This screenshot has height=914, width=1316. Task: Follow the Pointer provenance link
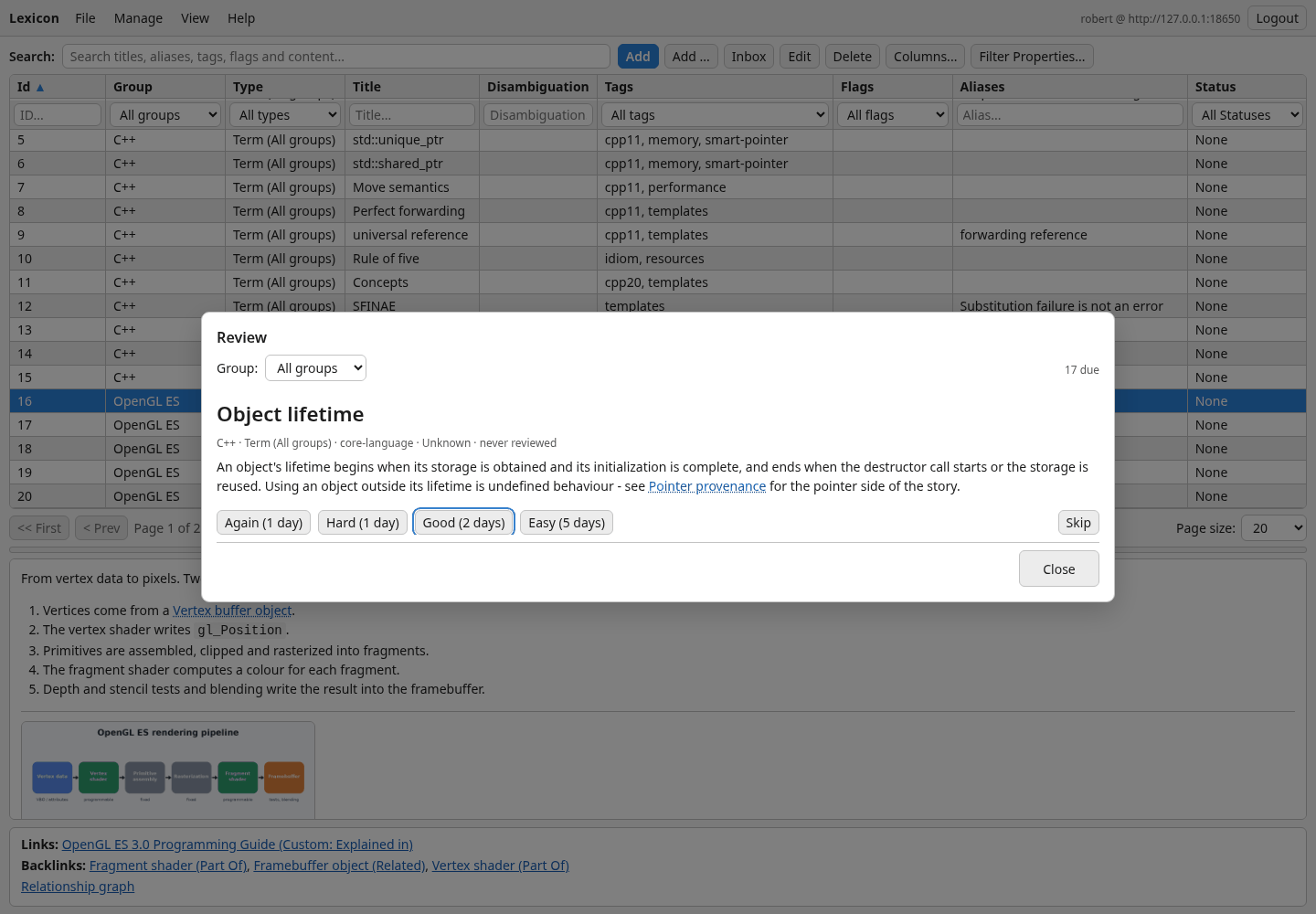[x=707, y=486]
